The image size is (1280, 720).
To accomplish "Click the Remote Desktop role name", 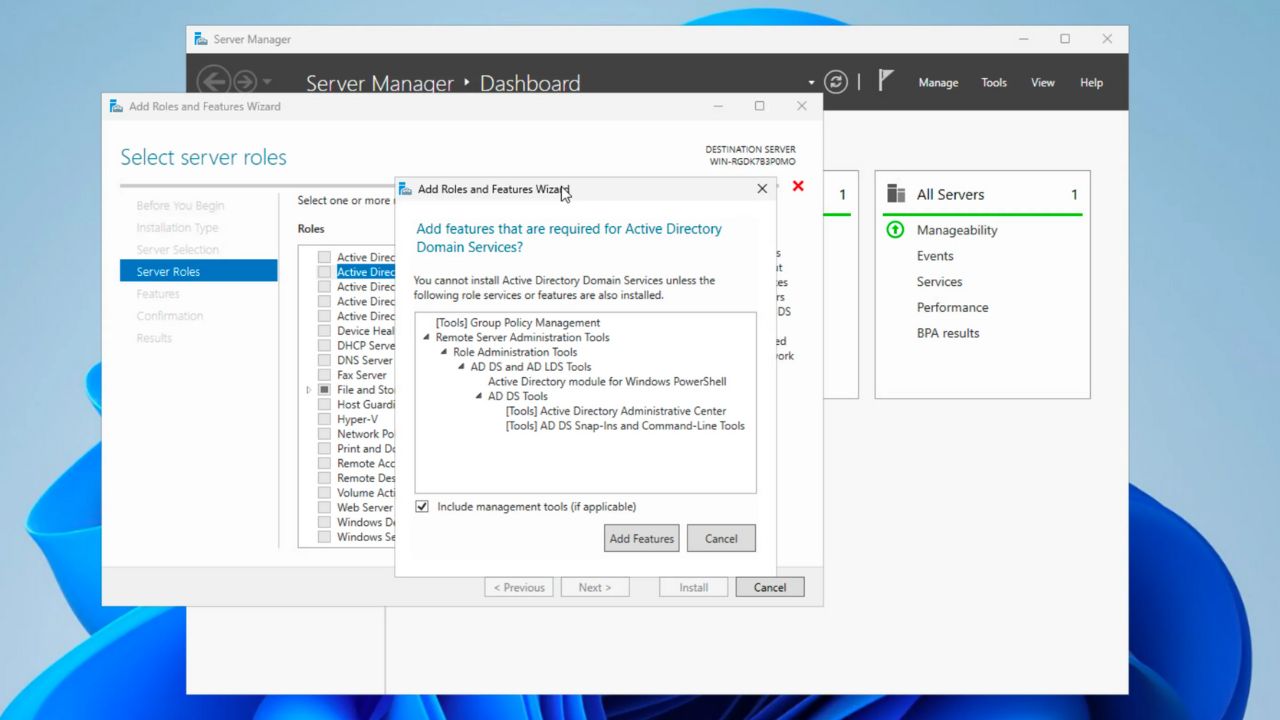I will 366,478.
